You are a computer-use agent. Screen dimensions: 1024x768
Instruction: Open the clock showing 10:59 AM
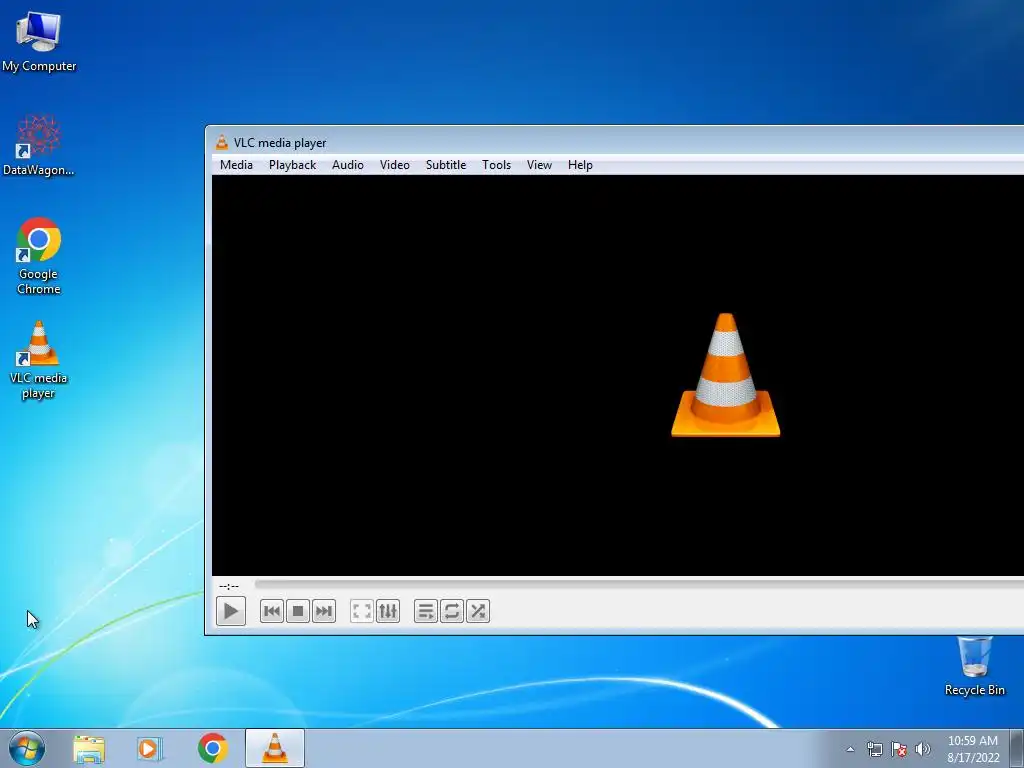pos(973,749)
